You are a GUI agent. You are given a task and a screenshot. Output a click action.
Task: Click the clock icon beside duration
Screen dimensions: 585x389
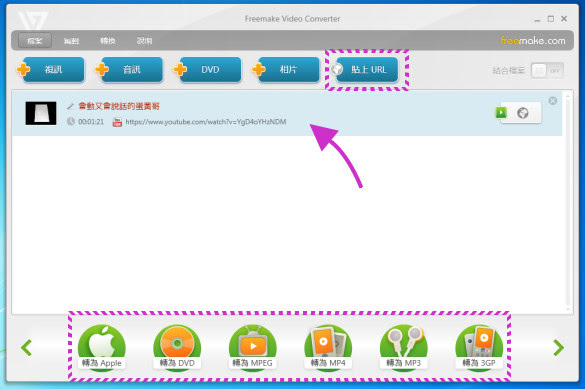71,121
